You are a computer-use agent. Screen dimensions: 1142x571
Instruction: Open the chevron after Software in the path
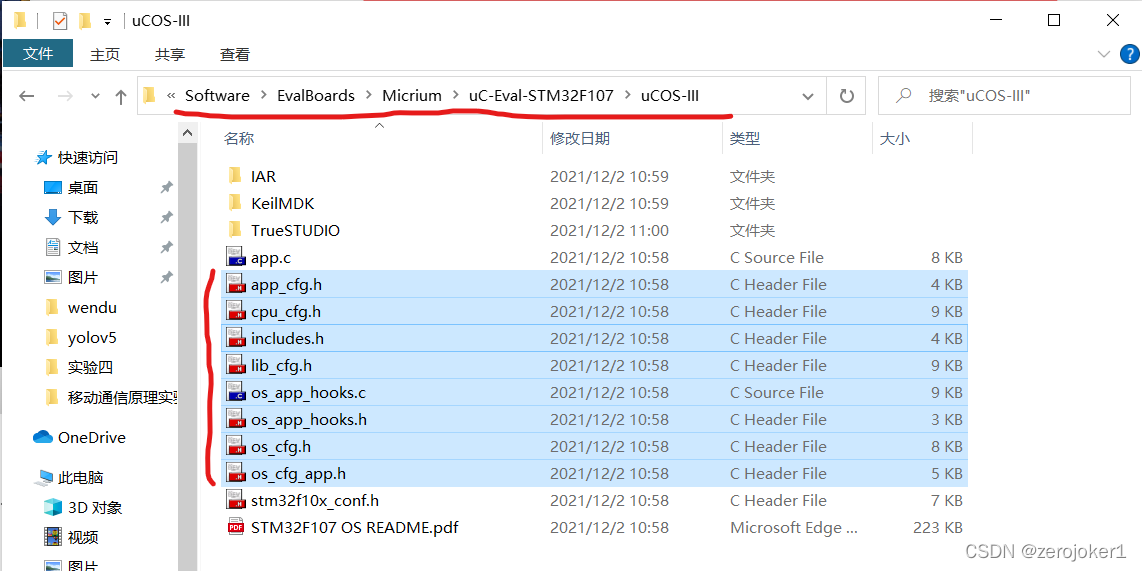[263, 95]
